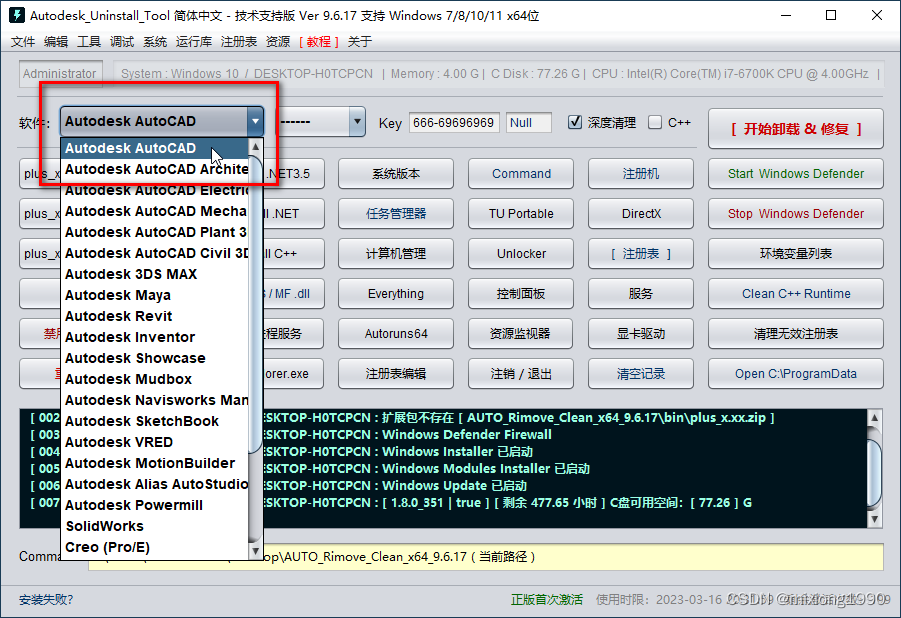Open the 注册表 menu
The image size is (901, 618).
tap(239, 41)
